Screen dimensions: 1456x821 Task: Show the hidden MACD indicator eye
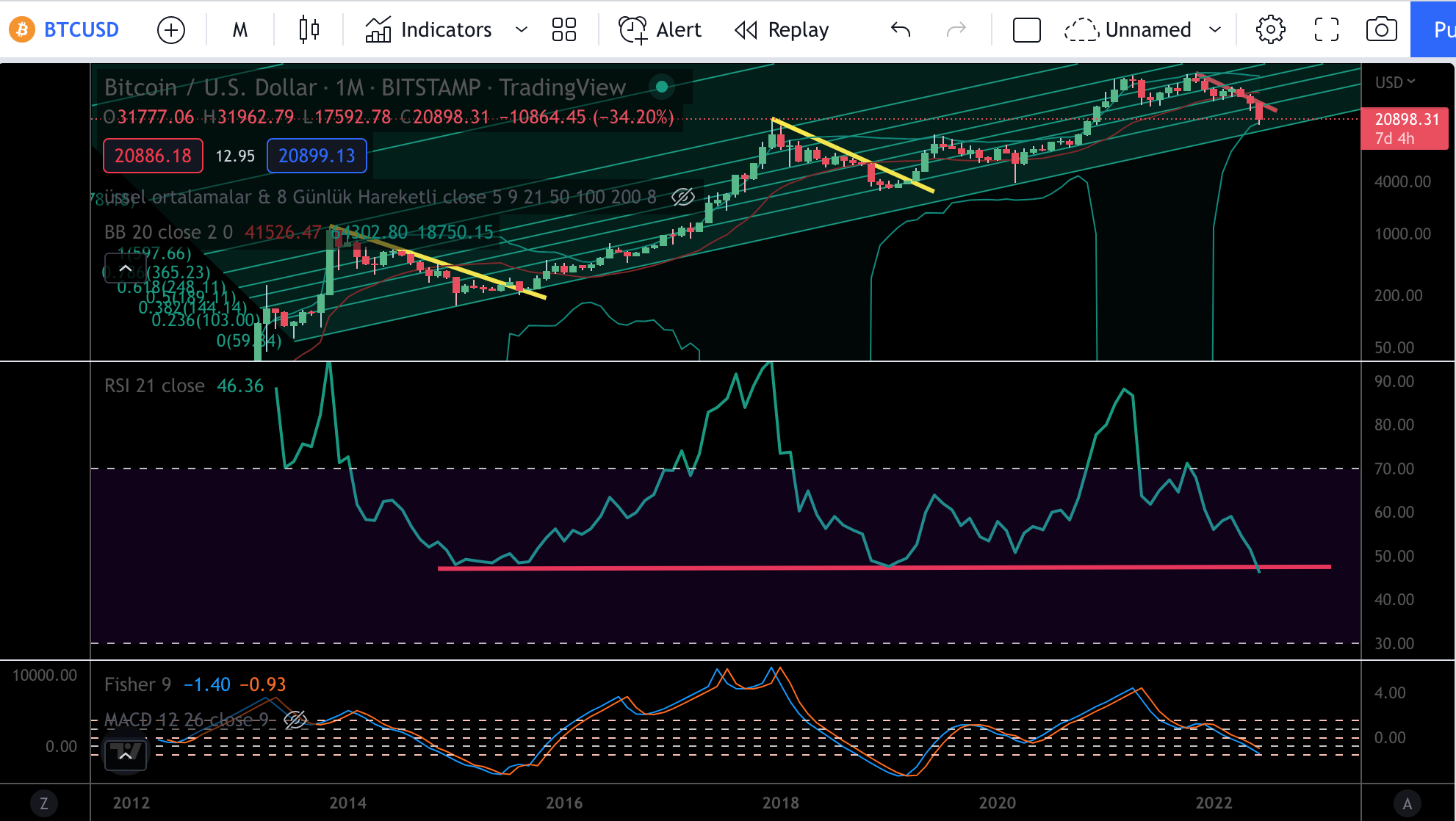[295, 720]
